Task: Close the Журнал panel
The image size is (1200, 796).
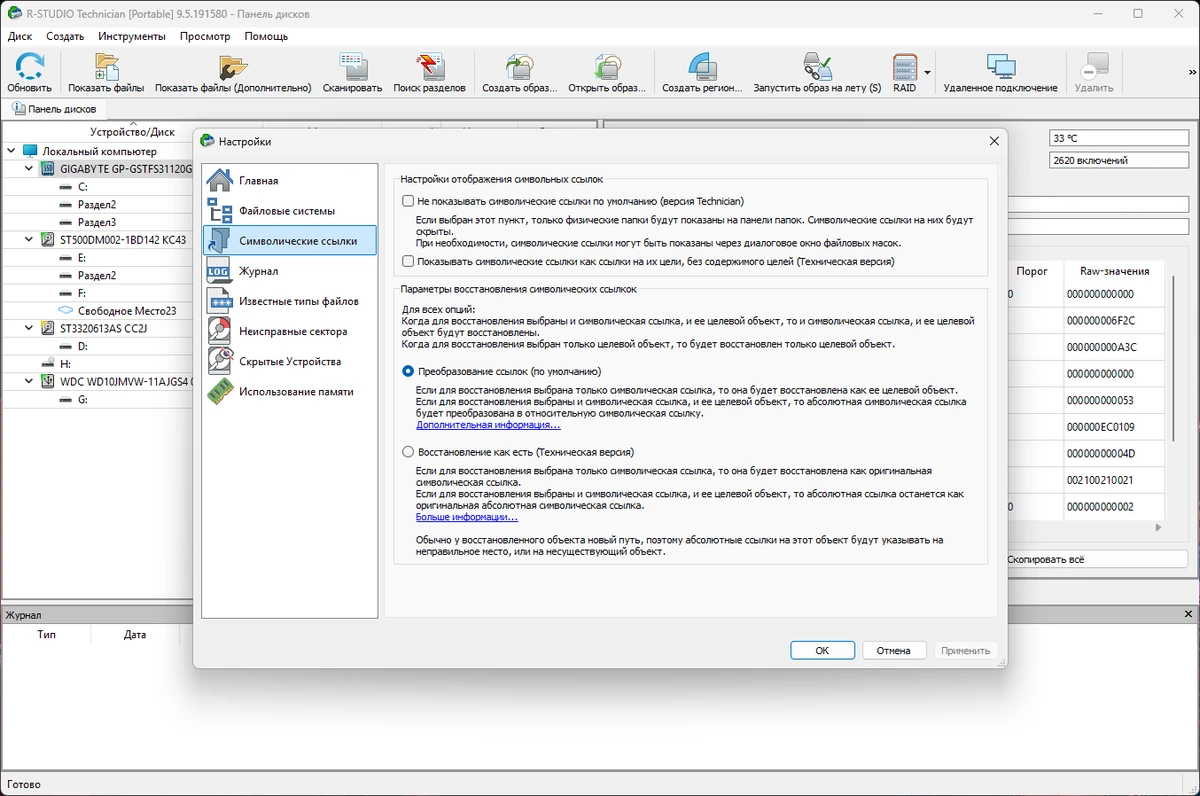Action: pyautogui.click(x=1189, y=614)
